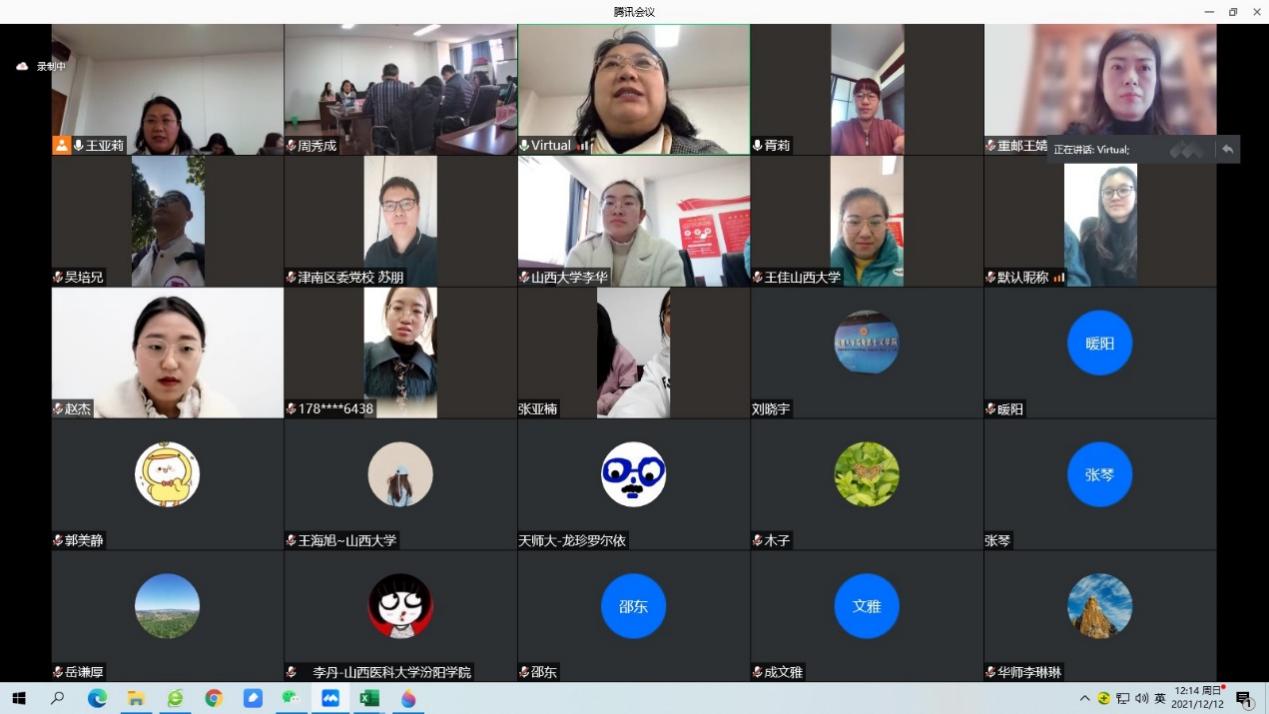Click microphone icon beside 胥莉

[x=757, y=145]
